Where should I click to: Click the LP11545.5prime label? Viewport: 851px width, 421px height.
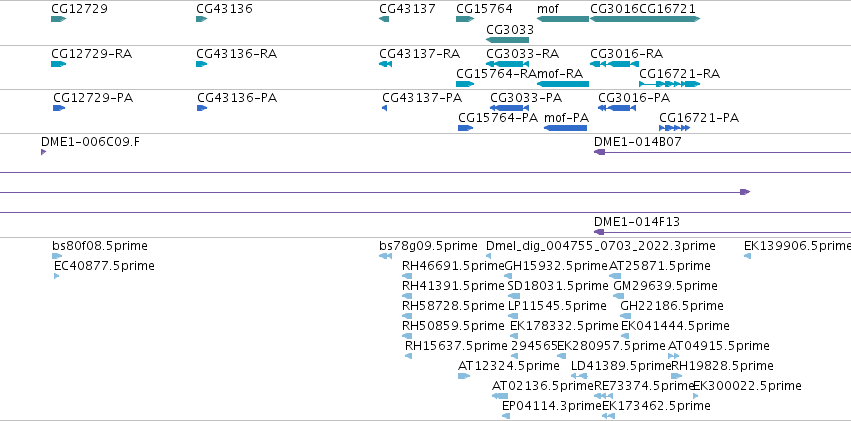tap(557, 306)
